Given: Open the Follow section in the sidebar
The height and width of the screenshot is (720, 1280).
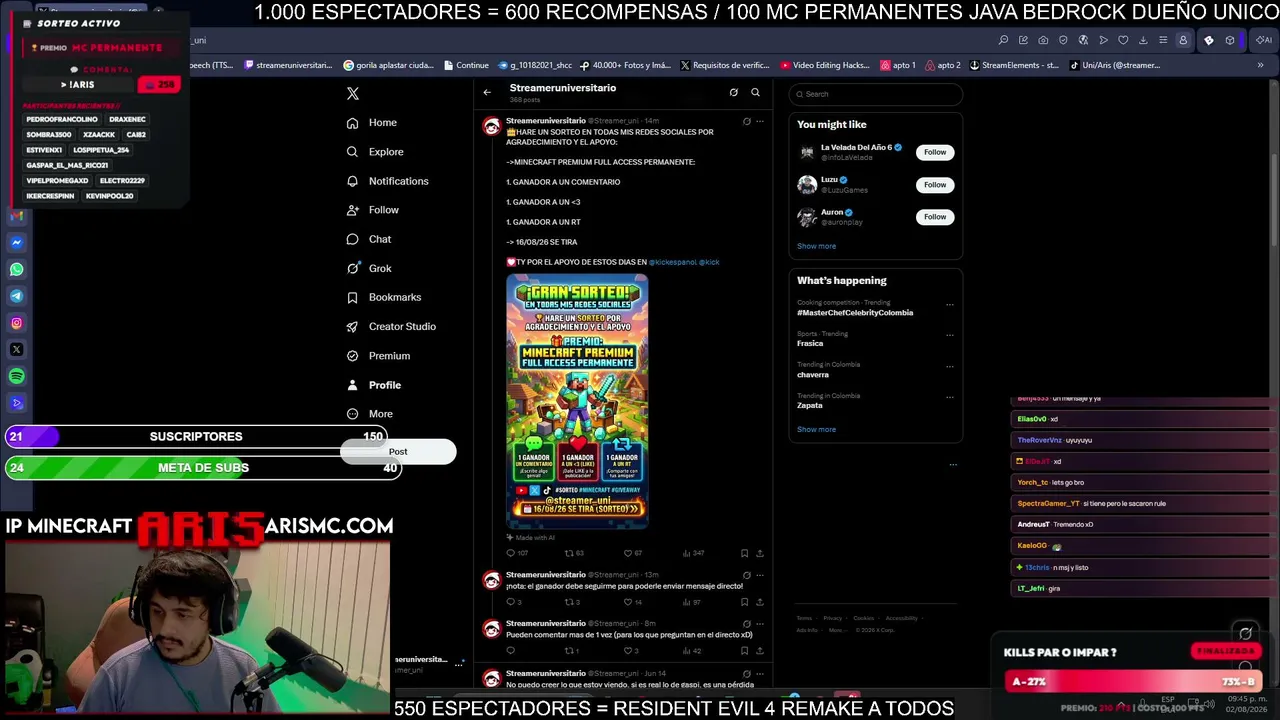Looking at the screenshot, I should coord(372,210).
